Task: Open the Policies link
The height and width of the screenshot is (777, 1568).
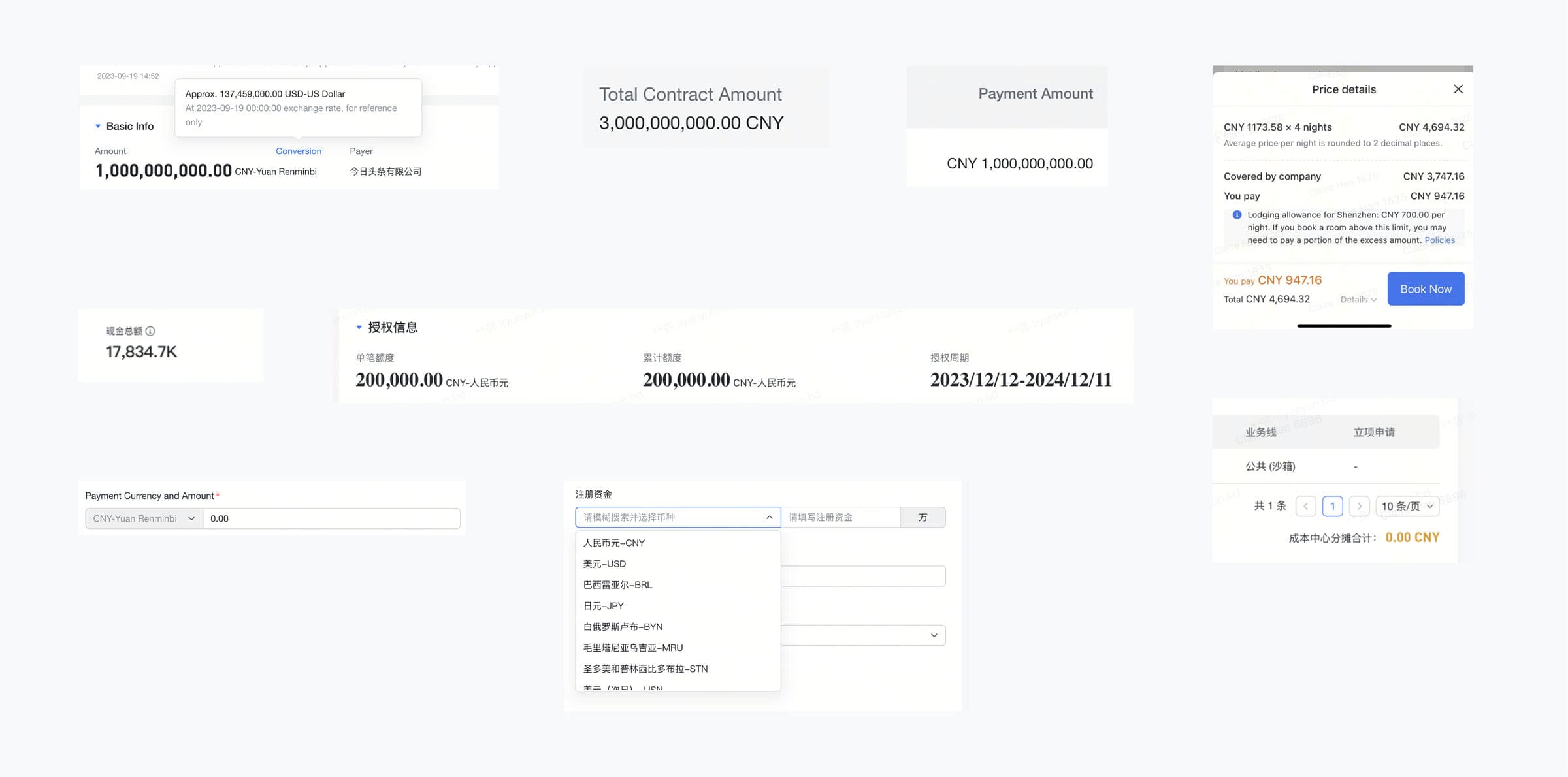Action: tap(1439, 240)
